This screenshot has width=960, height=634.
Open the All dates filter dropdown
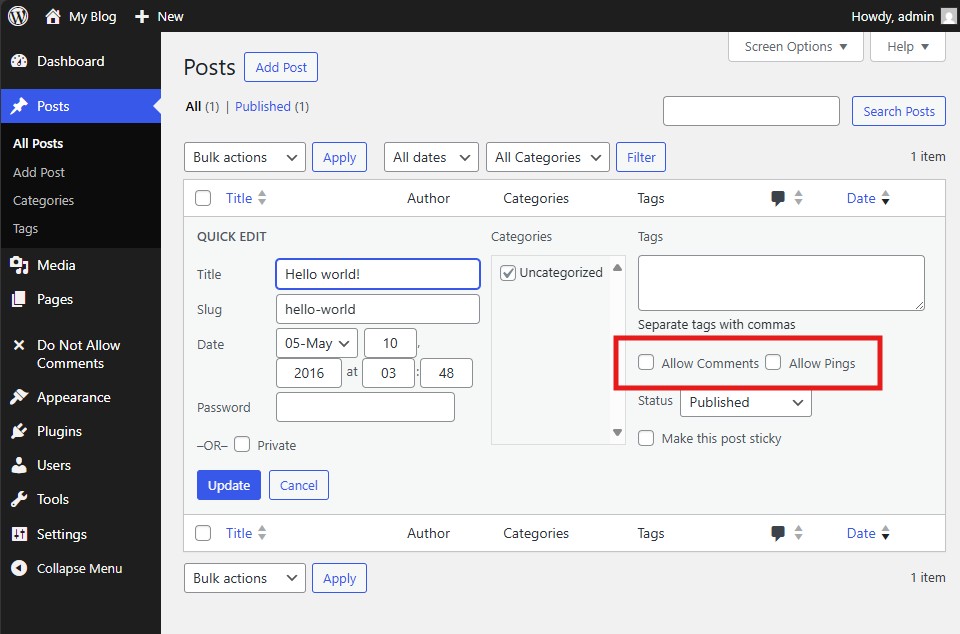430,157
